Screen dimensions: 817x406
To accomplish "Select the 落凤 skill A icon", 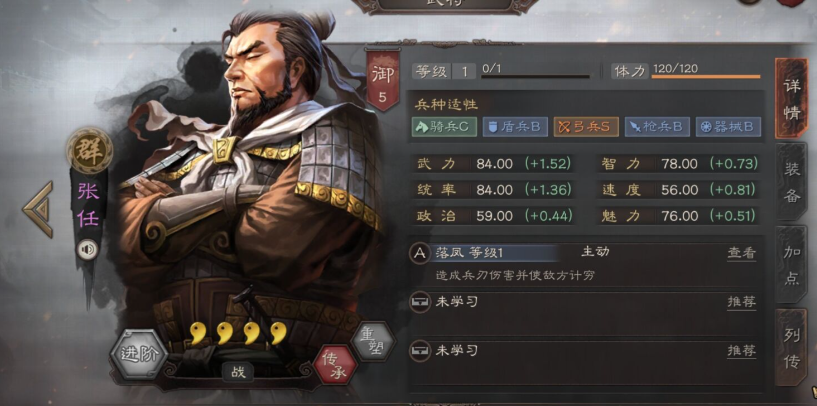I will point(419,254).
